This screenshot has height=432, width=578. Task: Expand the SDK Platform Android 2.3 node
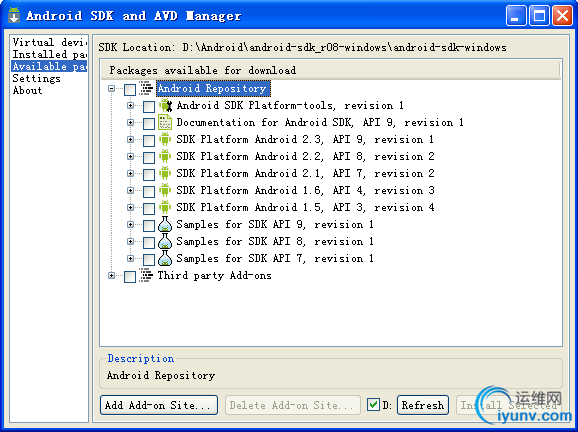[130, 139]
